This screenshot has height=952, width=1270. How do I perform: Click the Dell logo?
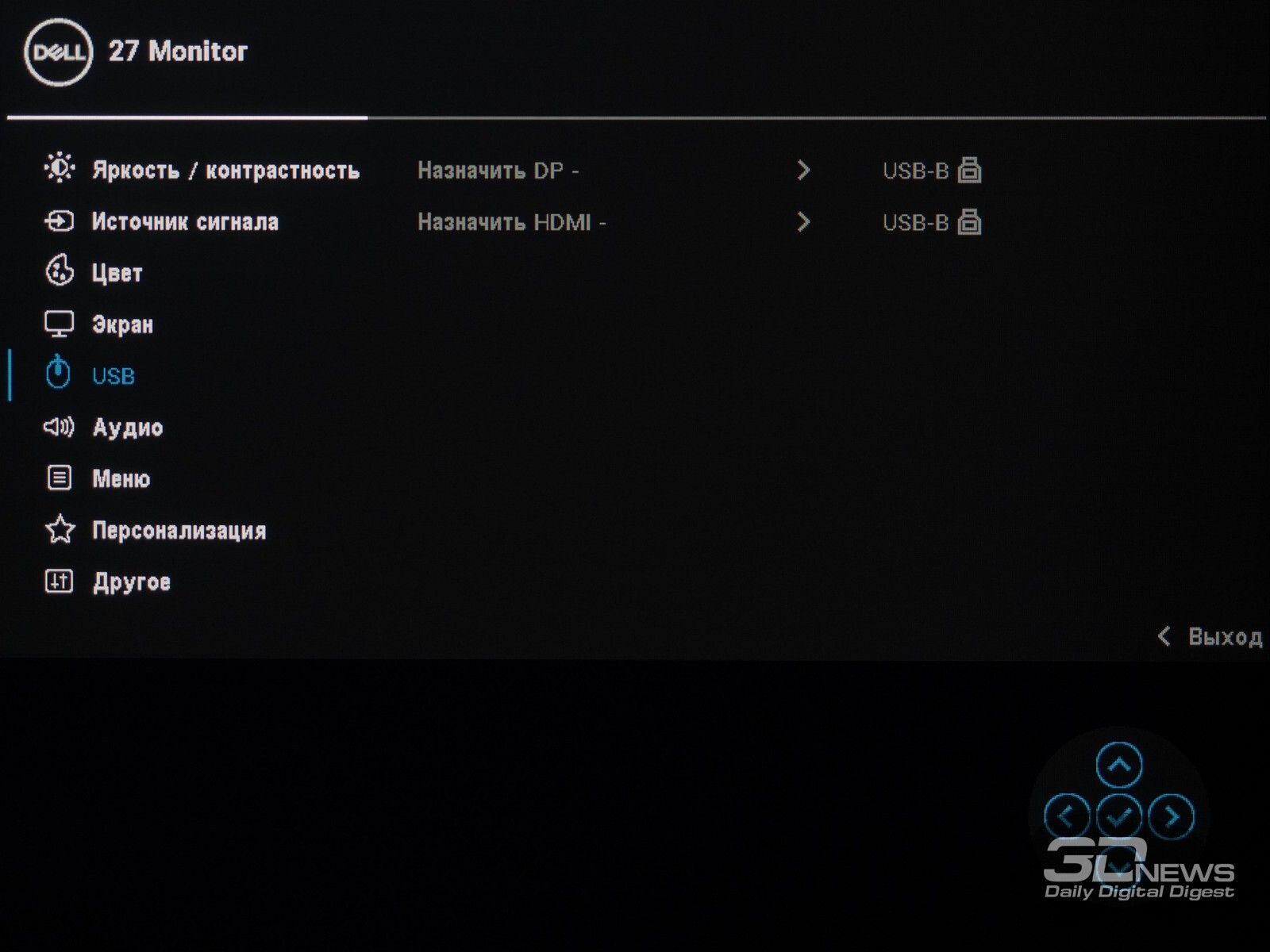[59, 52]
